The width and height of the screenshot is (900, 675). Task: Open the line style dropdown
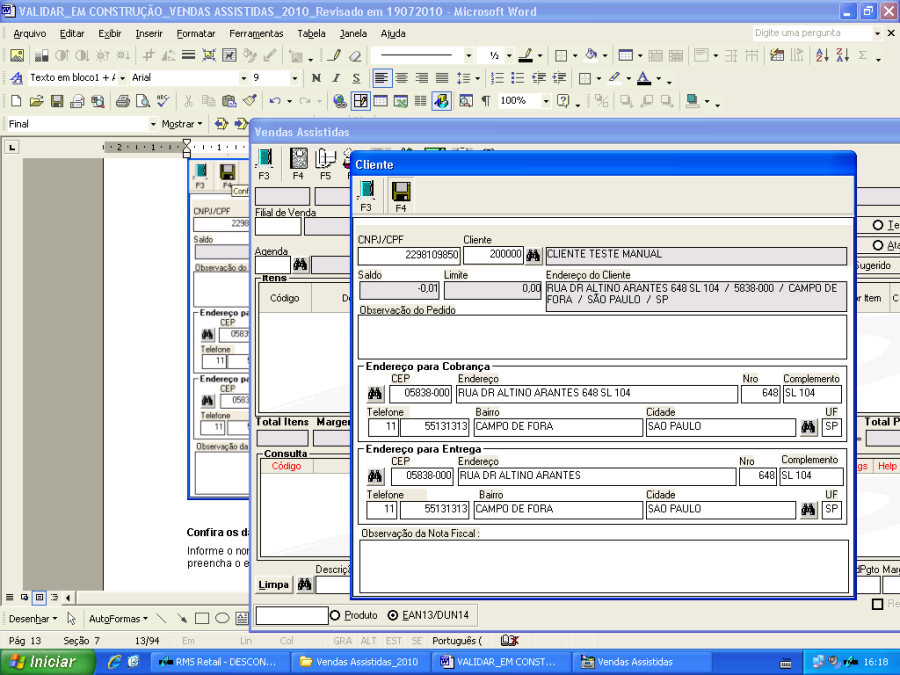469,56
